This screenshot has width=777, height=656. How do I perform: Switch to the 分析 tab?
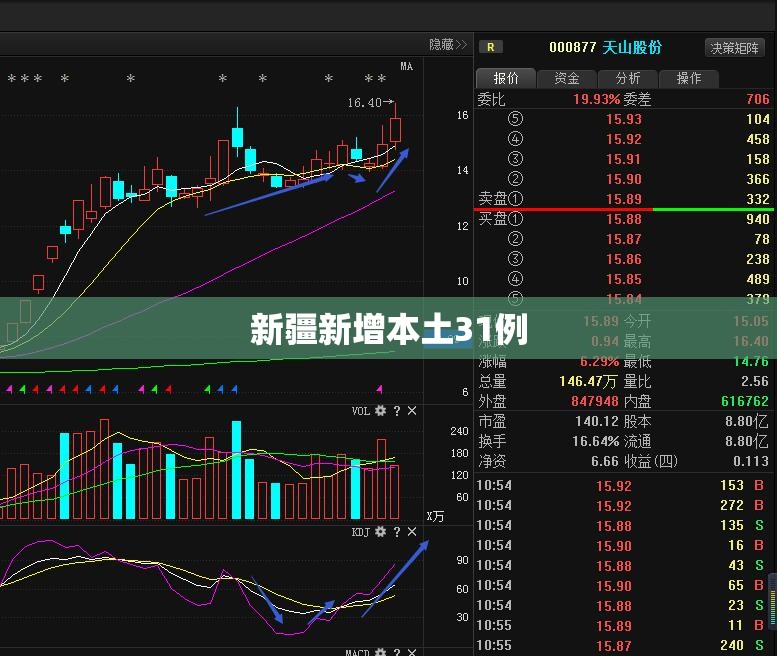click(x=628, y=78)
